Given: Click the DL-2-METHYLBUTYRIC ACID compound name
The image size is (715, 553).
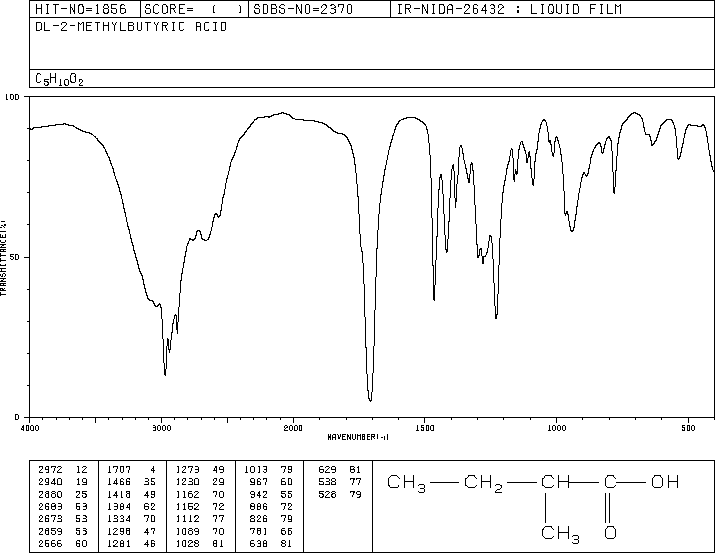Looking at the screenshot, I should (131, 27).
